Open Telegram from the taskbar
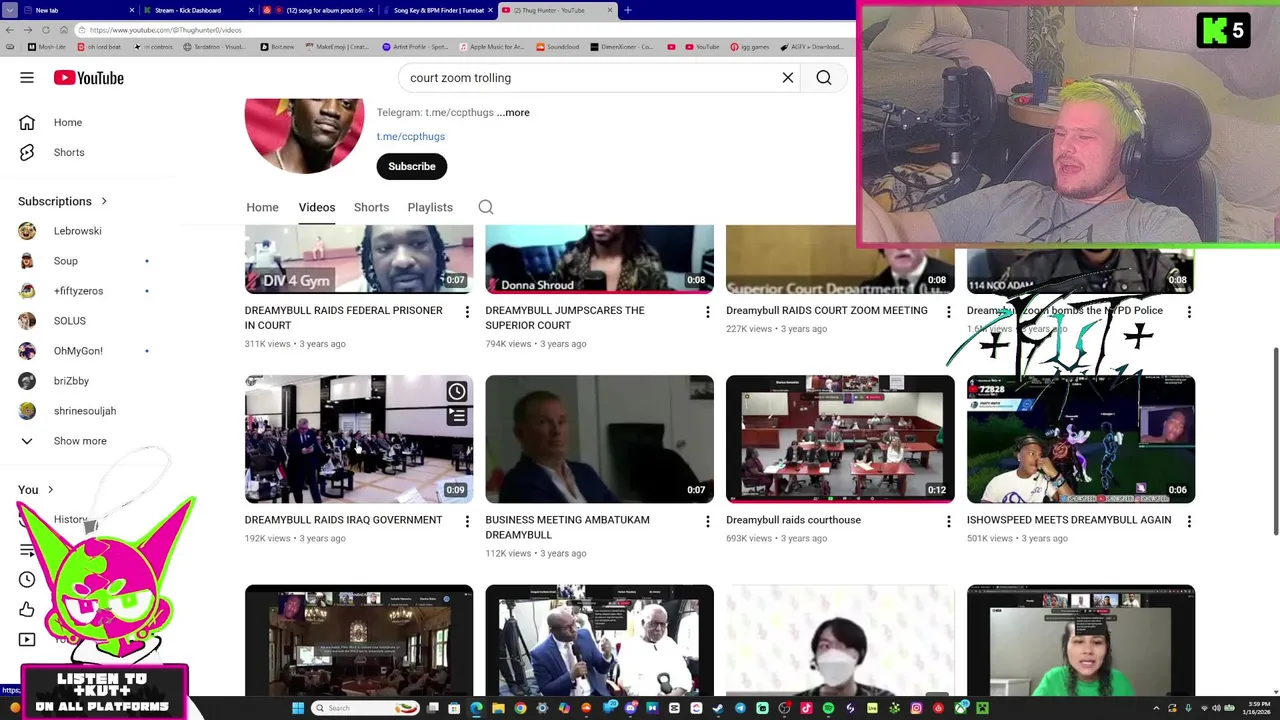Screen dimensions: 1280x720 [x=740, y=708]
